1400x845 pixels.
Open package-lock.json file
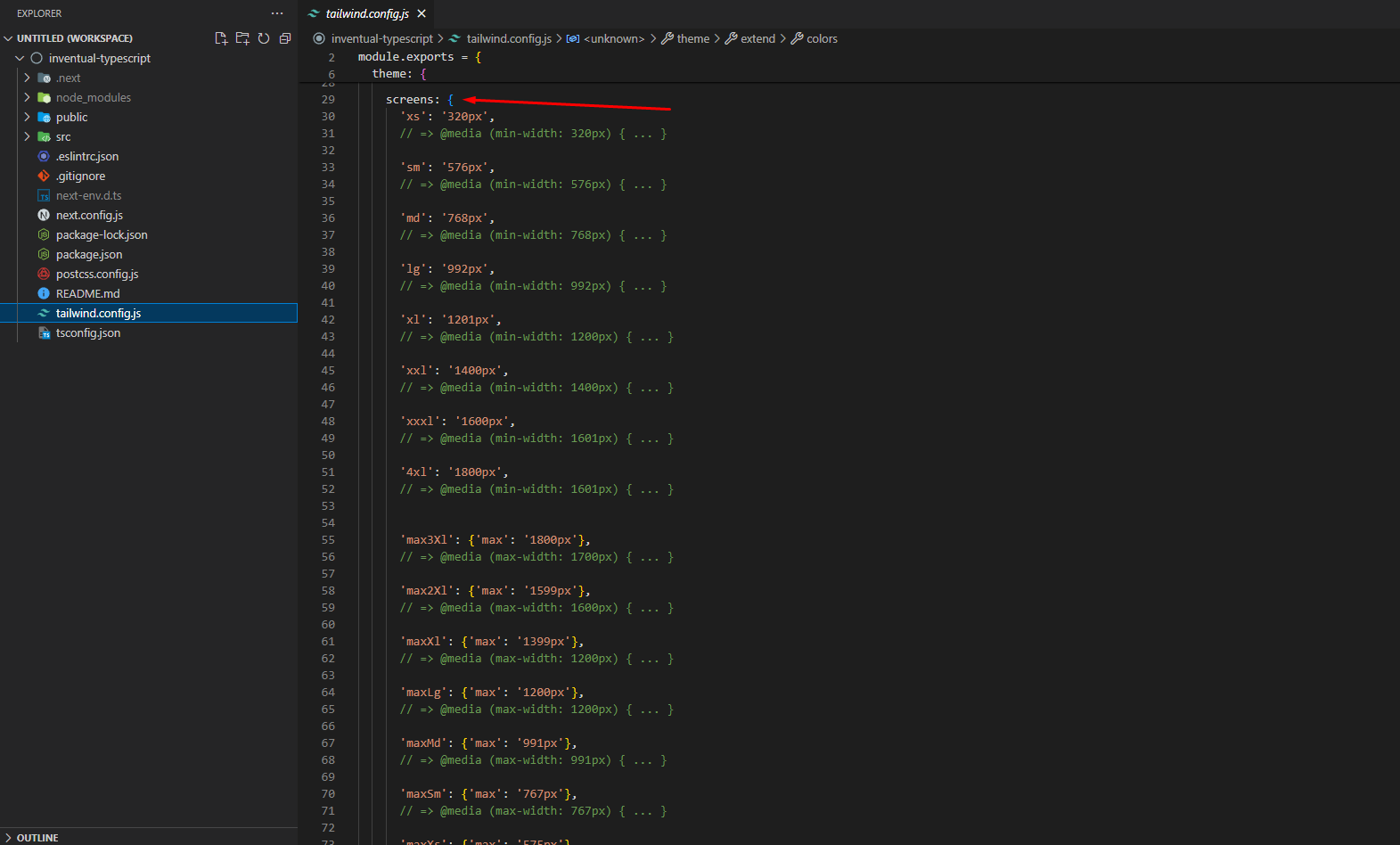coord(102,234)
